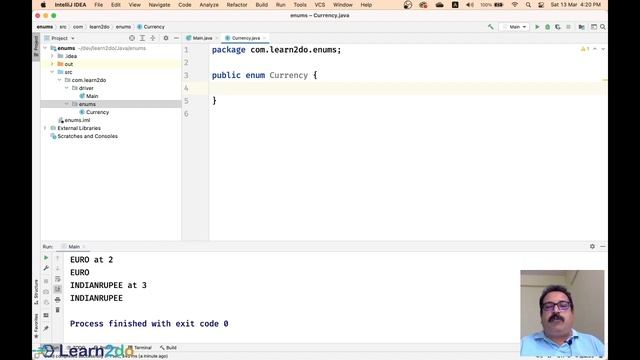
Task: Open Search Everywhere magnifier in IntelliJ toolbar
Action: 603,27
